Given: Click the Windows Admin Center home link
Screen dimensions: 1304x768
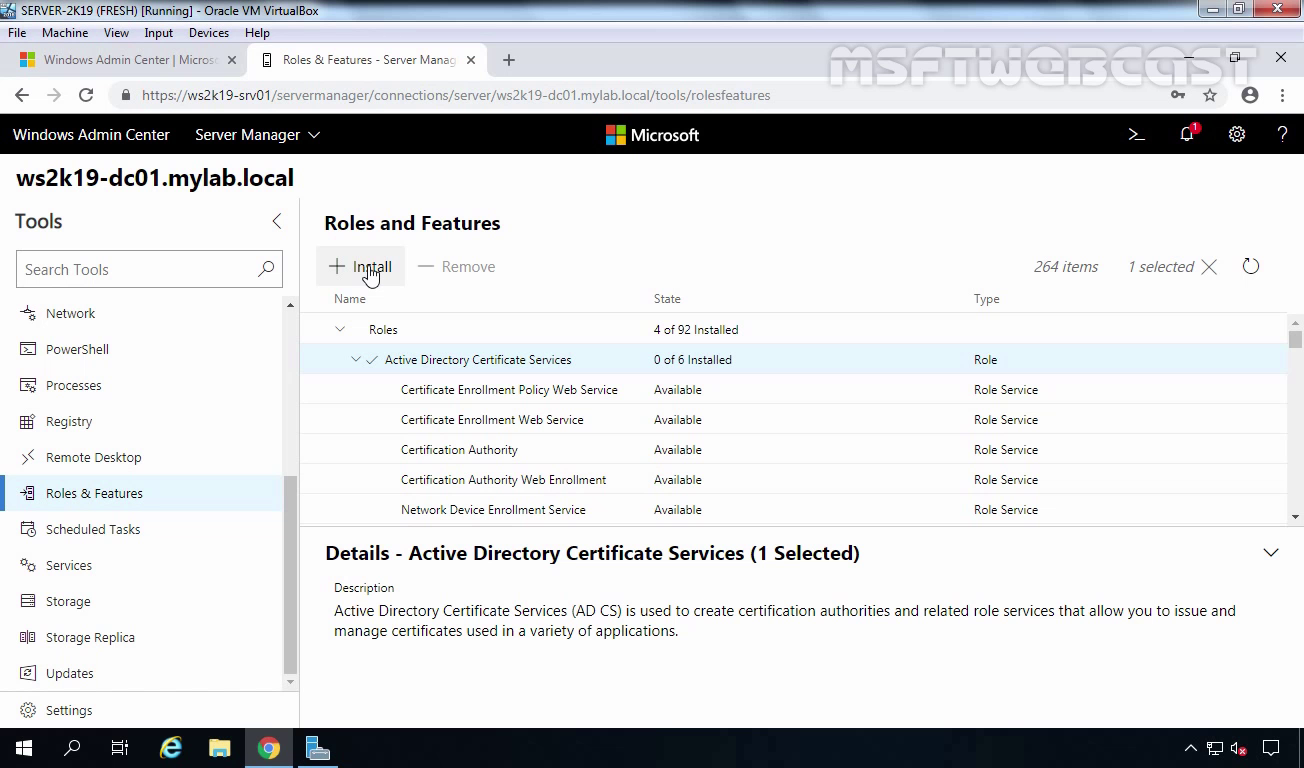Looking at the screenshot, I should click(x=91, y=134).
